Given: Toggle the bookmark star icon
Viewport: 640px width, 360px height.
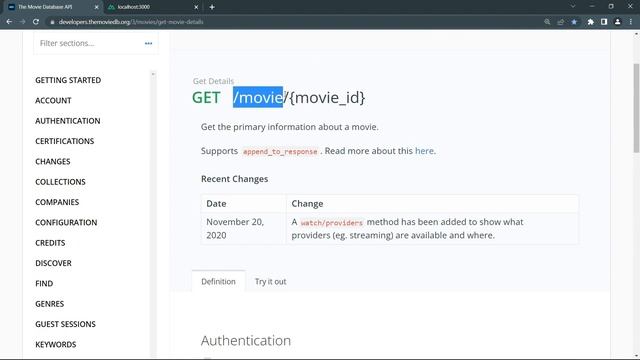Looking at the screenshot, I should 574,22.
